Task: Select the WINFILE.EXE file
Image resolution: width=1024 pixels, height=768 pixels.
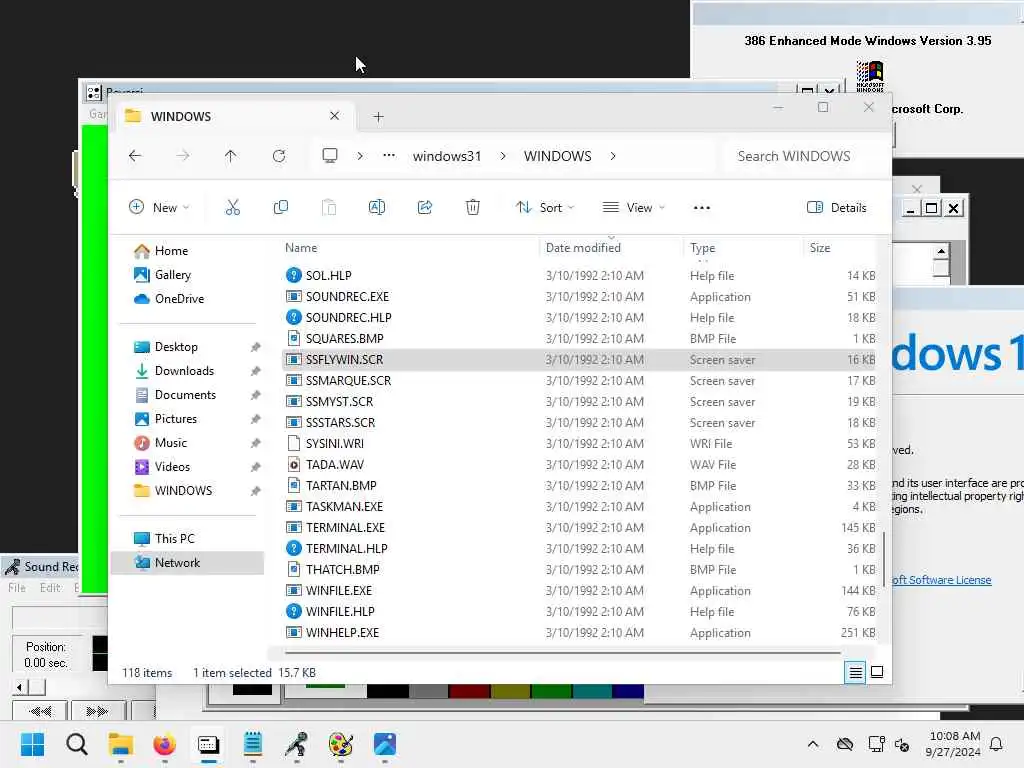Action: (x=579, y=590)
